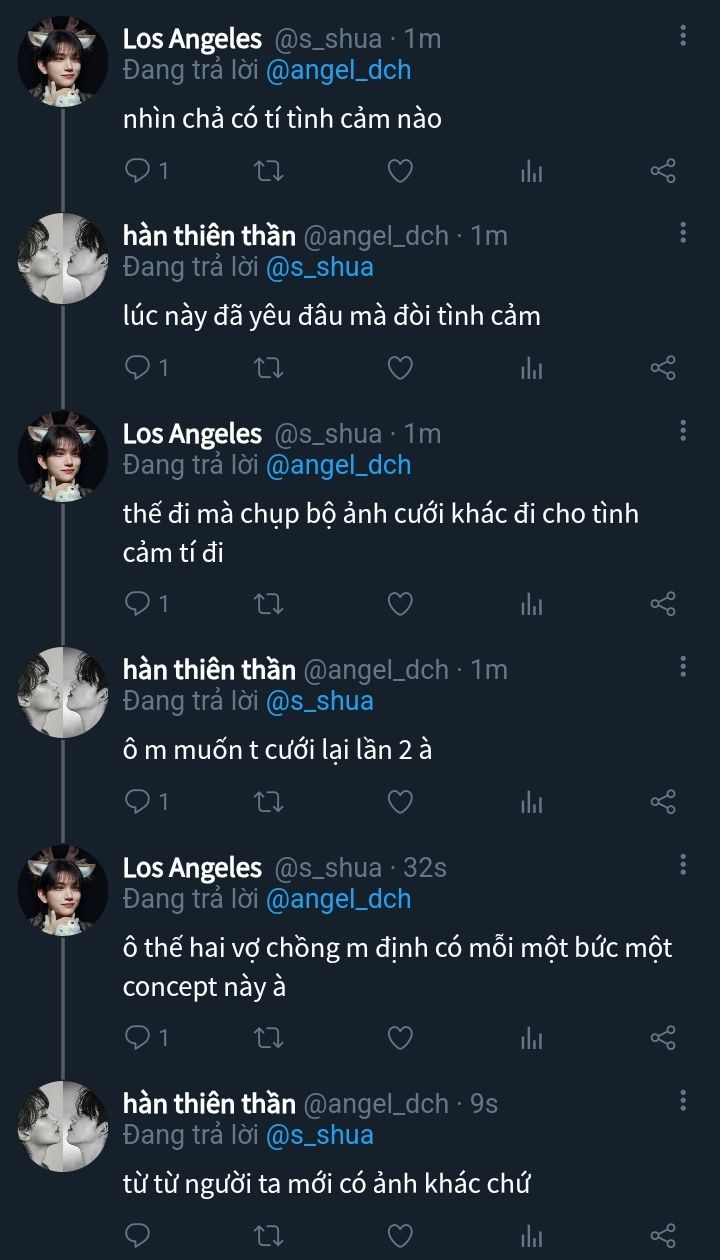This screenshot has height=1260, width=720.
Task: Like the tweet "từ từ người ta mới có ảnh khác chứ"
Action: (x=400, y=1235)
